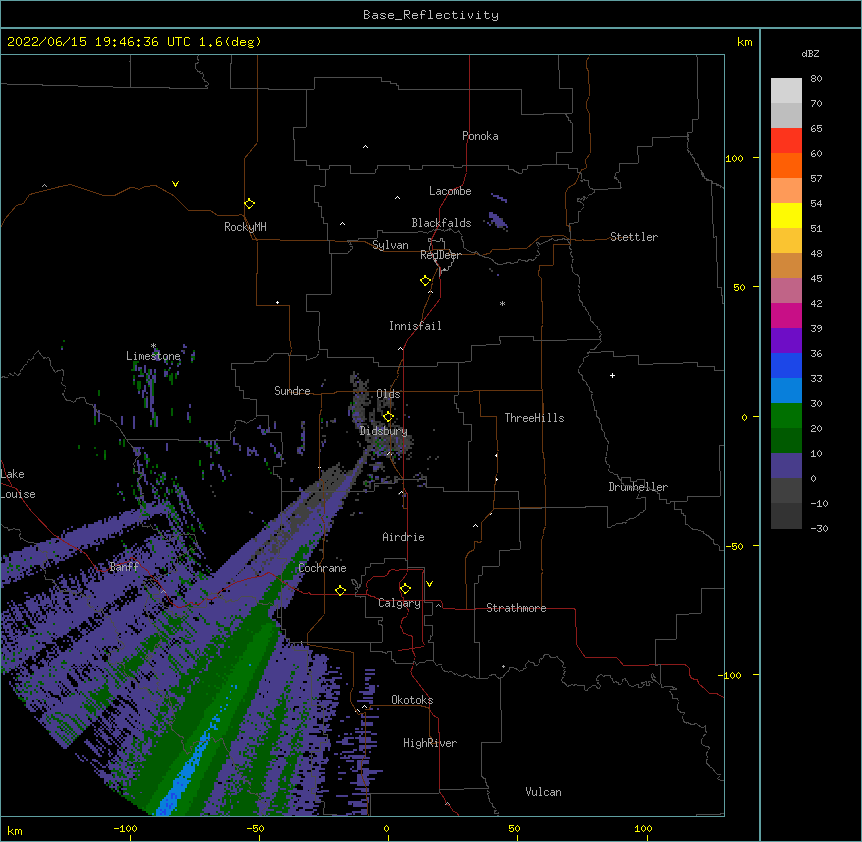Click the Blackfalds label
This screenshot has height=842, width=862.
click(x=441, y=223)
